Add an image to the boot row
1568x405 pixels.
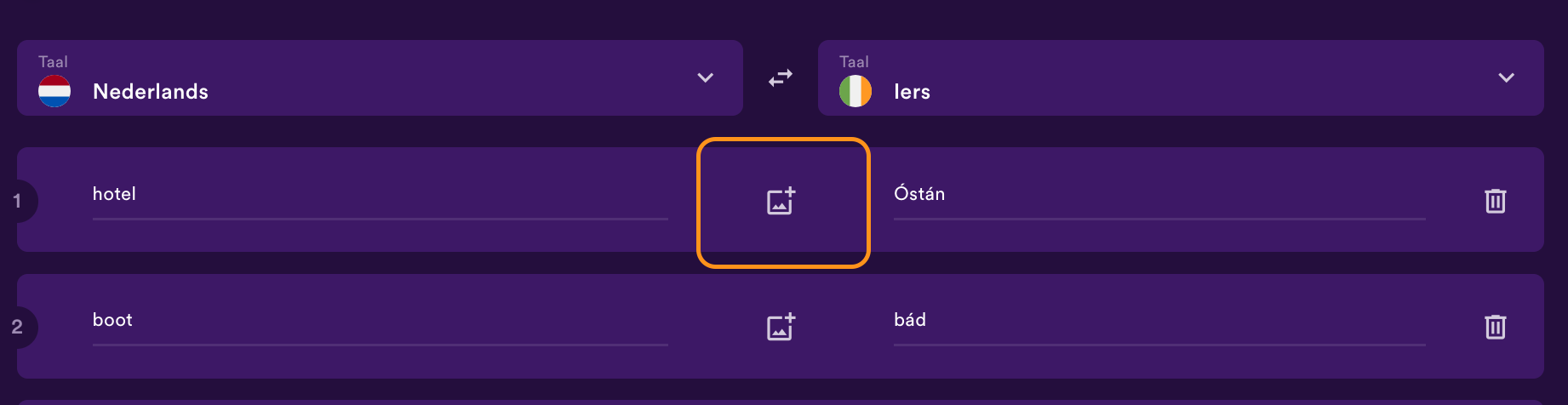781,327
